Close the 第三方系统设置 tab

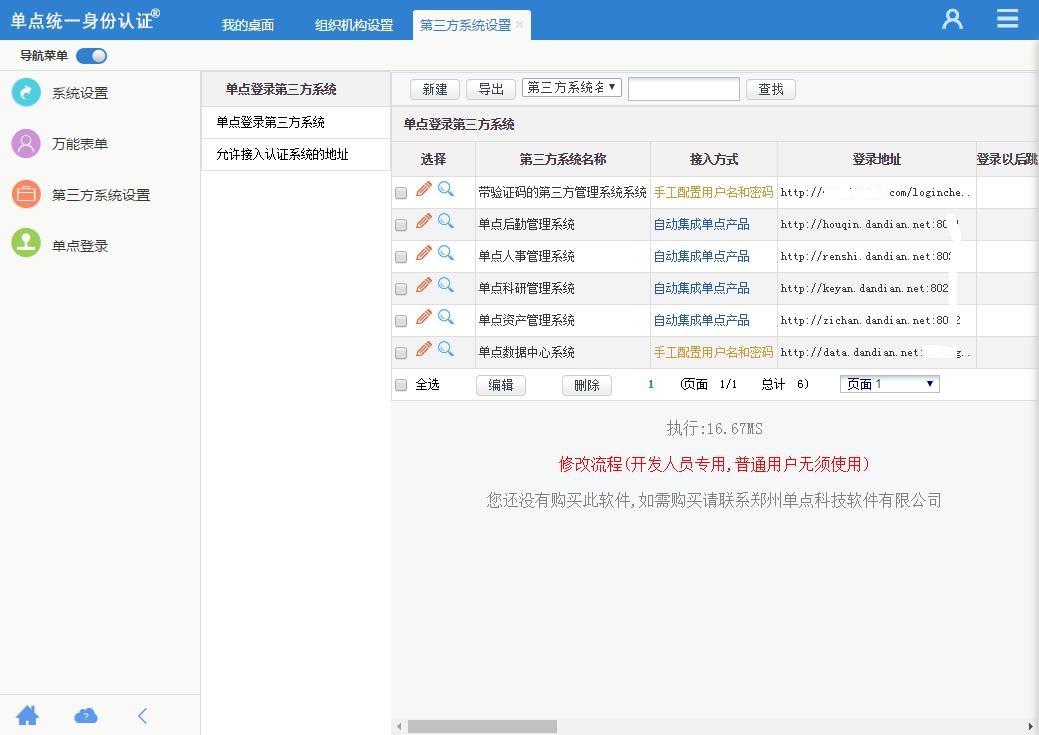(x=520, y=25)
